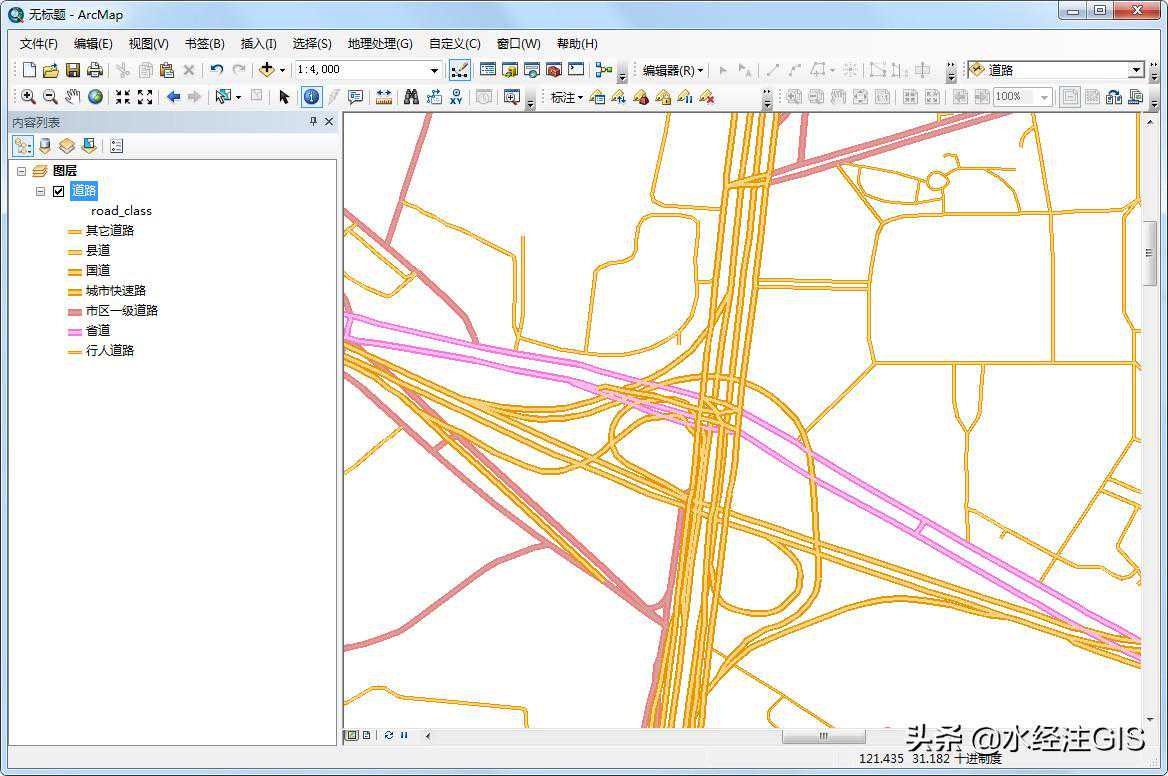The width and height of the screenshot is (1168, 776).
Task: Activate the Pan hand tool
Action: (73, 97)
